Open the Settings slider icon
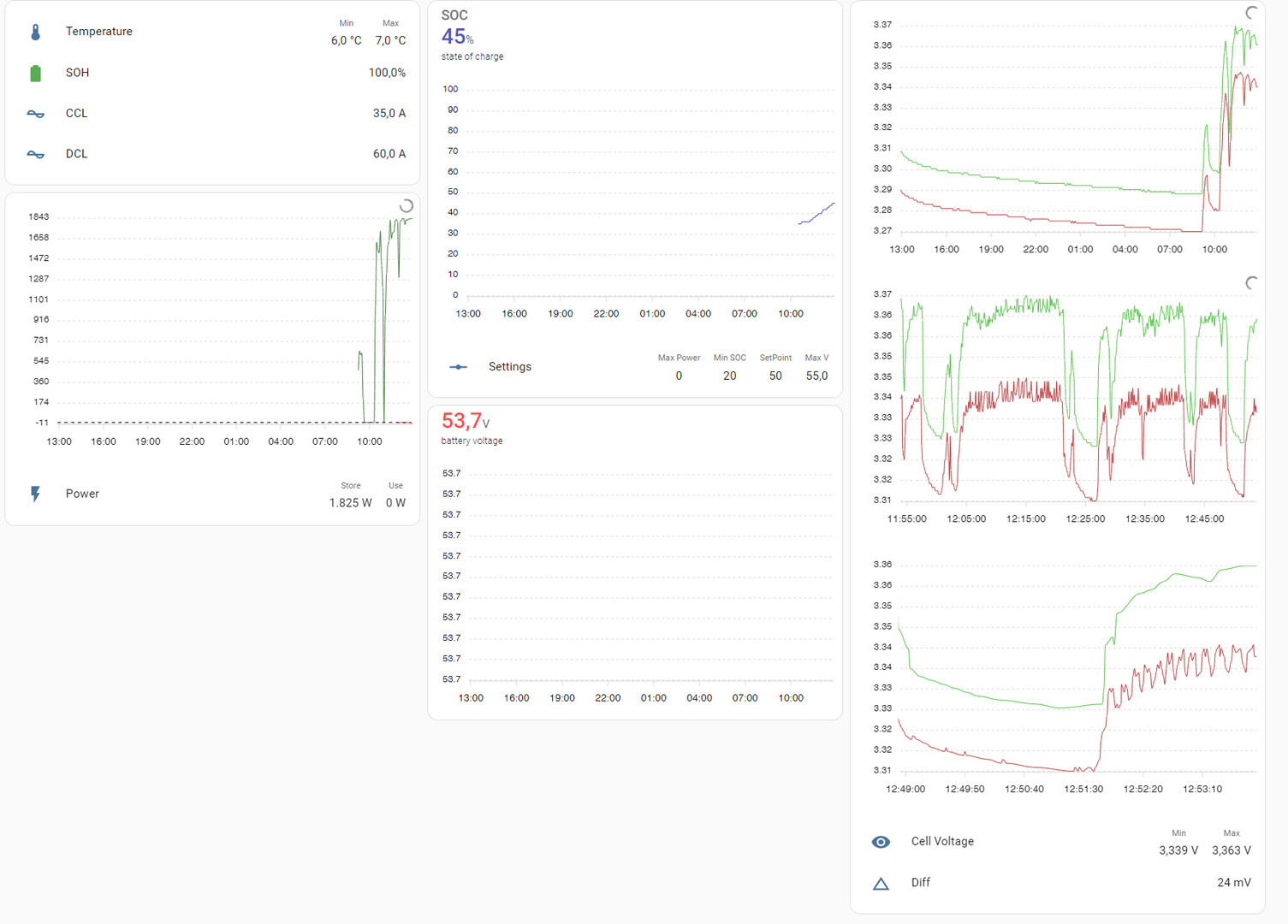The width and height of the screenshot is (1288, 924). pos(459,367)
